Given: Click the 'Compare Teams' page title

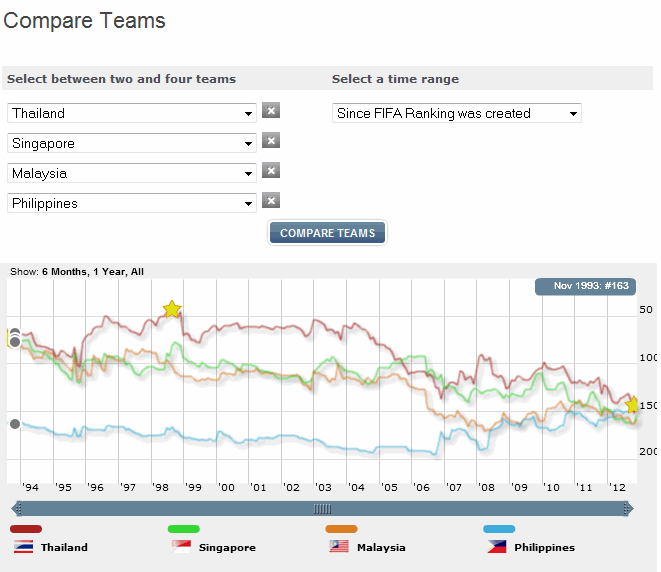Looking at the screenshot, I should [x=84, y=20].
